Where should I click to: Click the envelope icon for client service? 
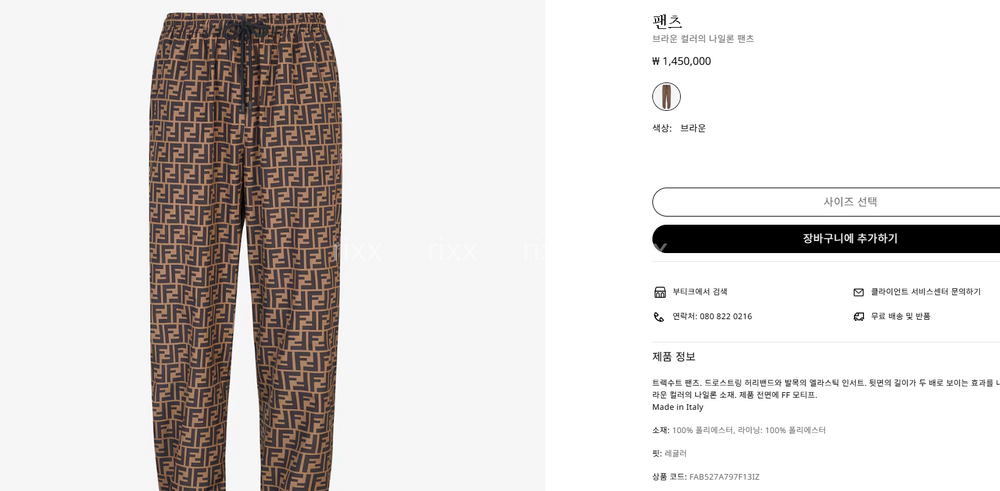(858, 292)
